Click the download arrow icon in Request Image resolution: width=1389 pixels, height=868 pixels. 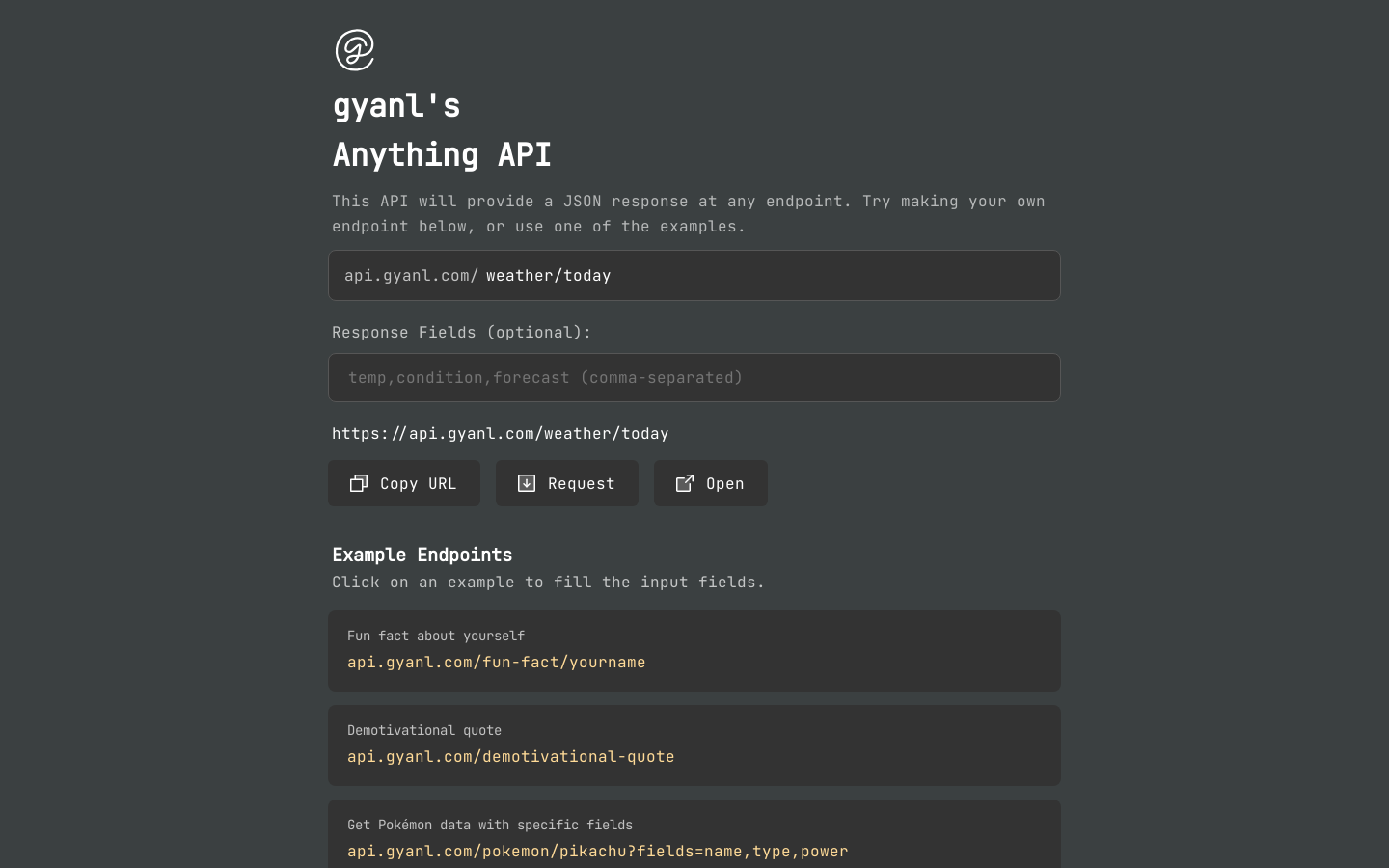pos(527,483)
